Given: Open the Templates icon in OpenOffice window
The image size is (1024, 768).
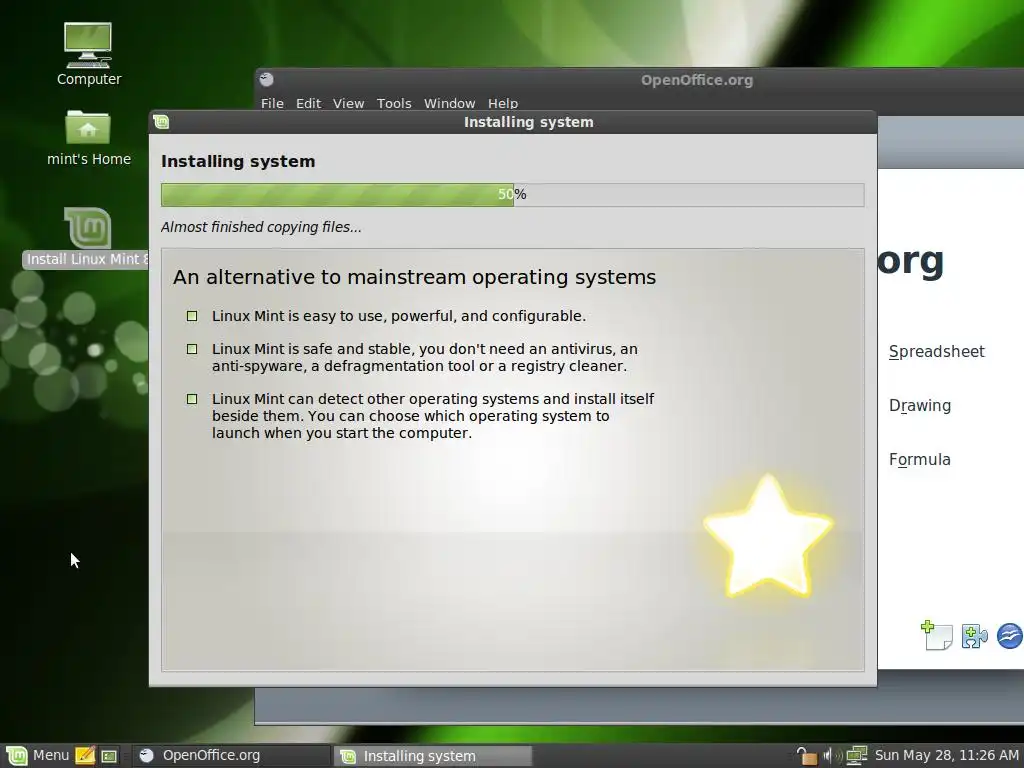Looking at the screenshot, I should point(936,635).
